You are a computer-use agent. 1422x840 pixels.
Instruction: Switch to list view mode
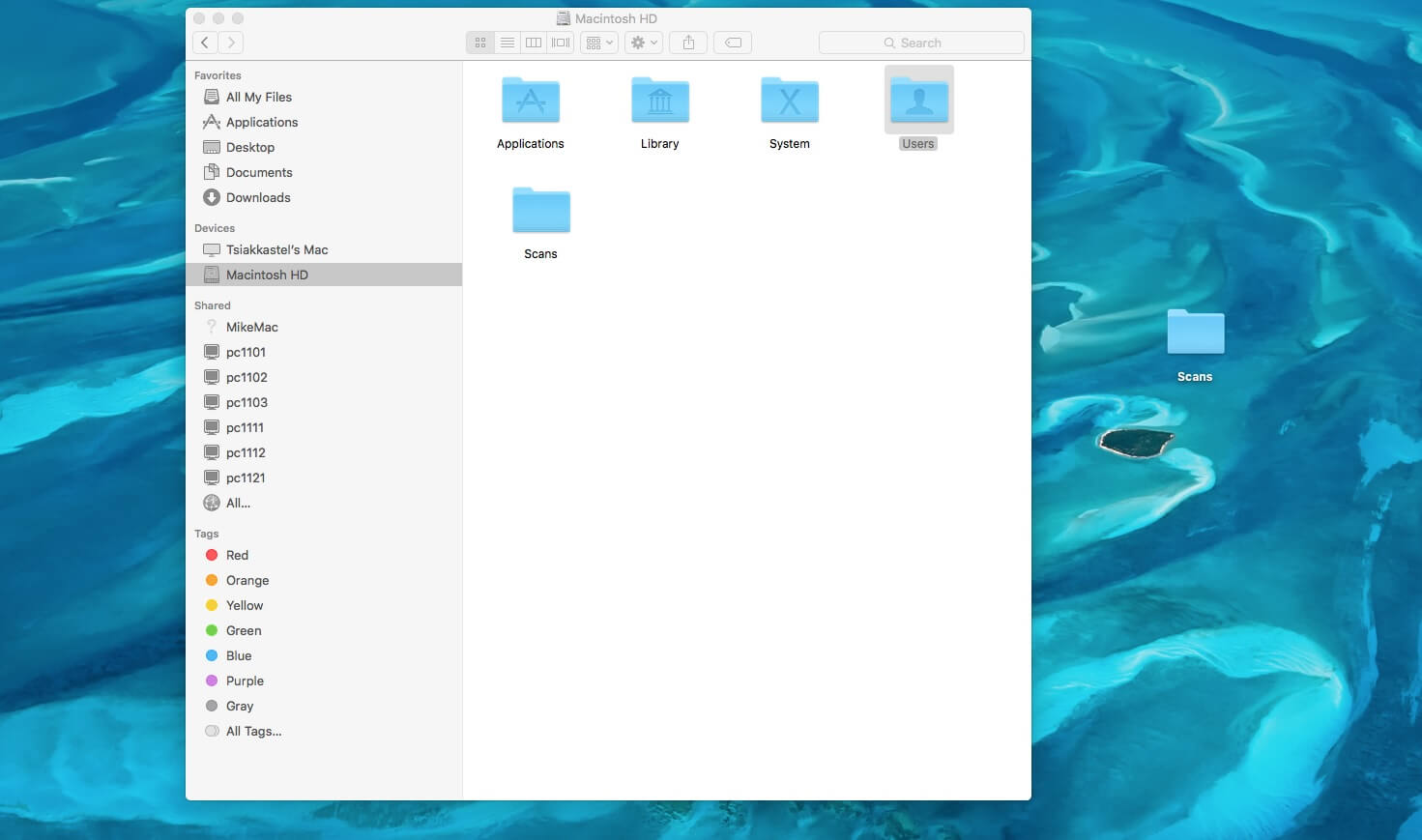[x=507, y=43]
